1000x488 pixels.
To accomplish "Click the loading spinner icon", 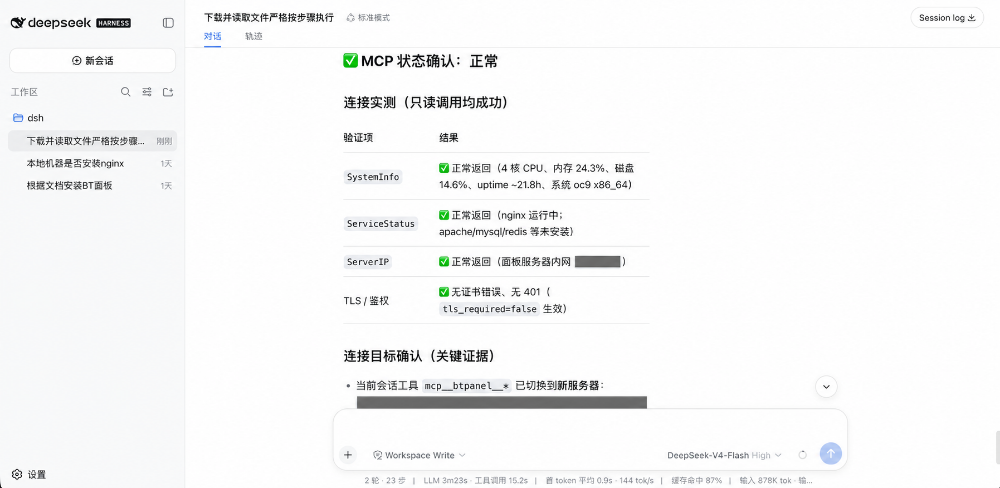I will 803,455.
